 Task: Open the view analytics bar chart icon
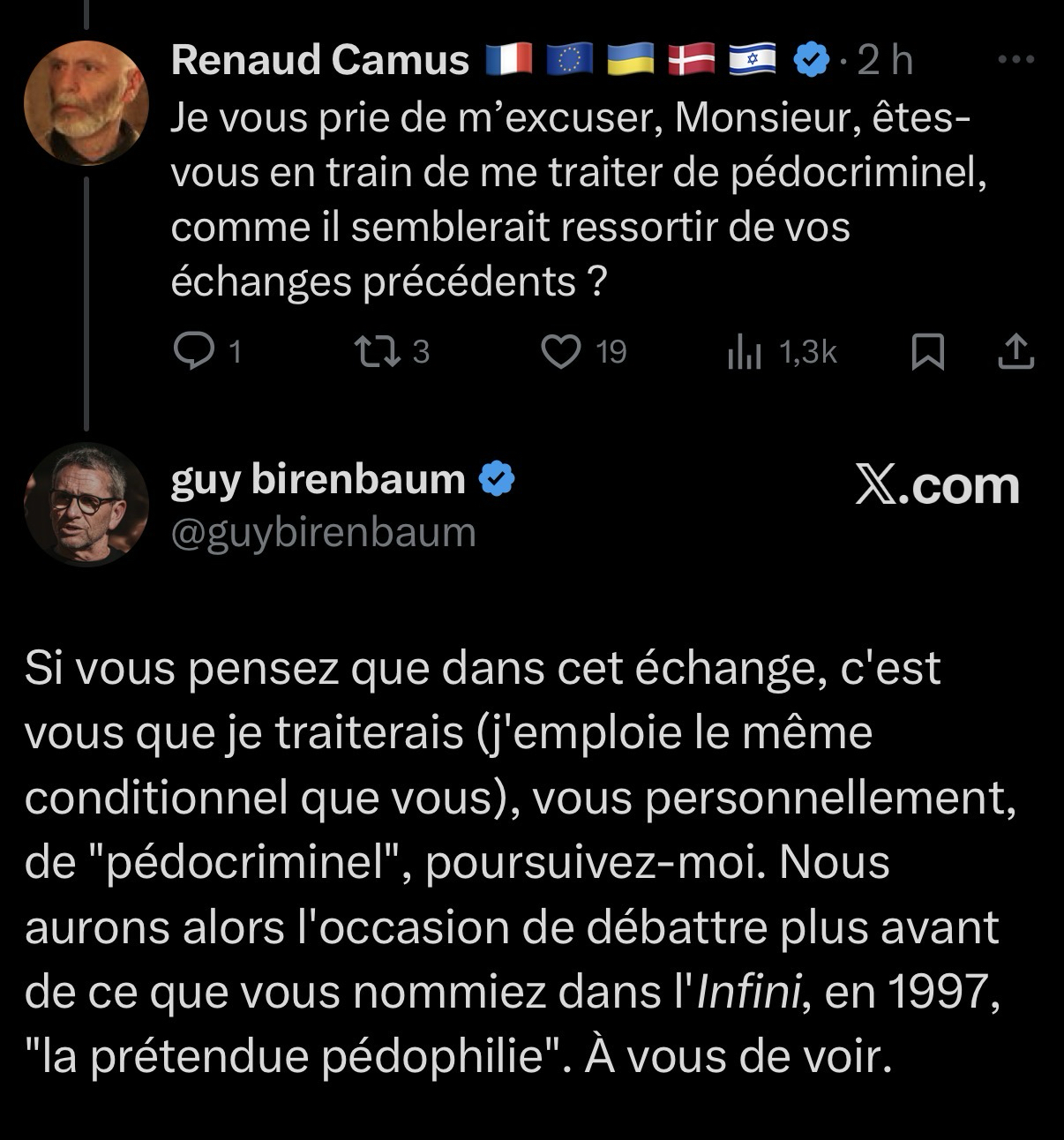tap(743, 353)
